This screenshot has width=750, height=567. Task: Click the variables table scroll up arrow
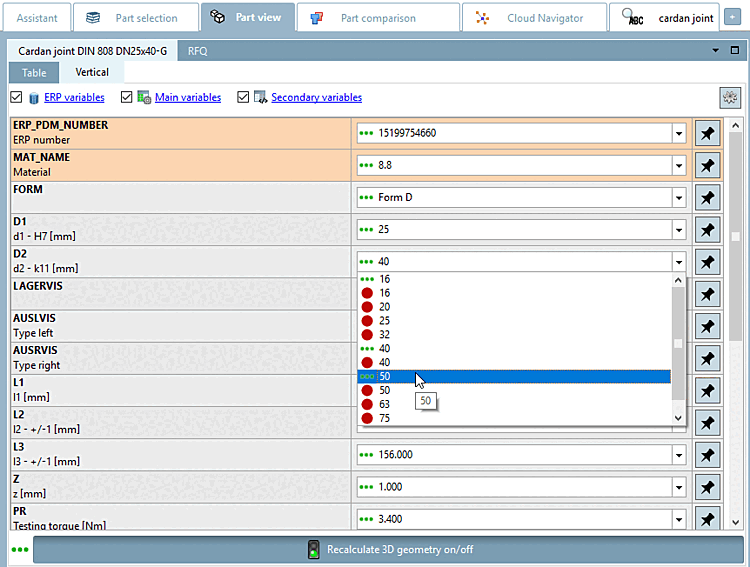click(x=736, y=125)
